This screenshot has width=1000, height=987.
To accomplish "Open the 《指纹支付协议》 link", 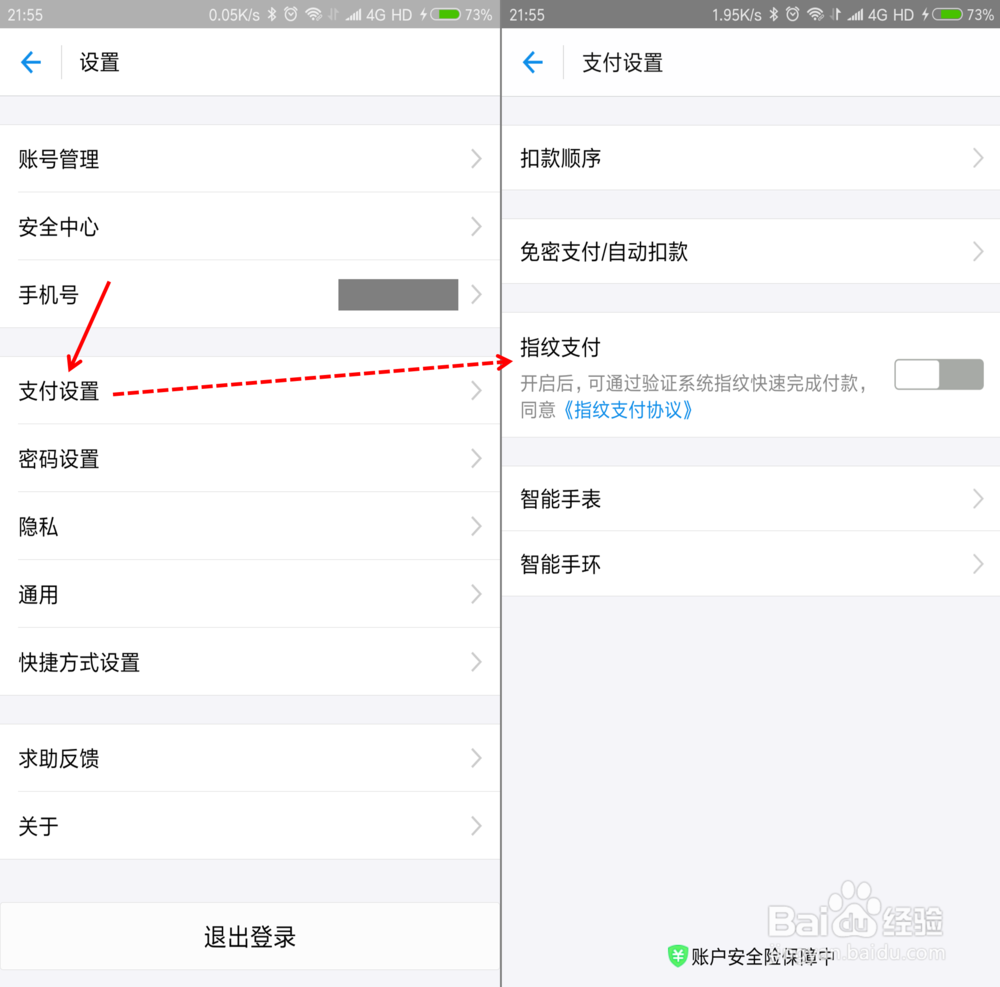I will click(x=626, y=410).
